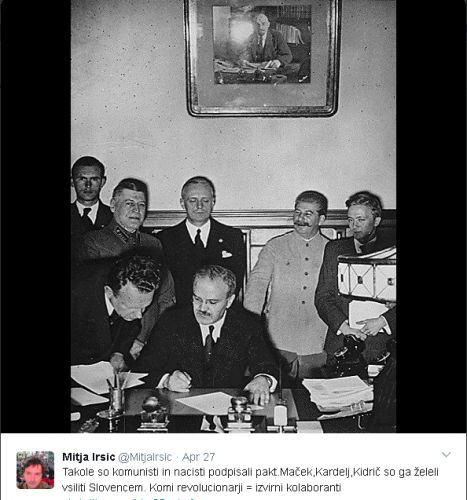The width and height of the screenshot is (467, 500).
Task: Enlarge the black-and-white pact signing photo
Action: click(233, 216)
